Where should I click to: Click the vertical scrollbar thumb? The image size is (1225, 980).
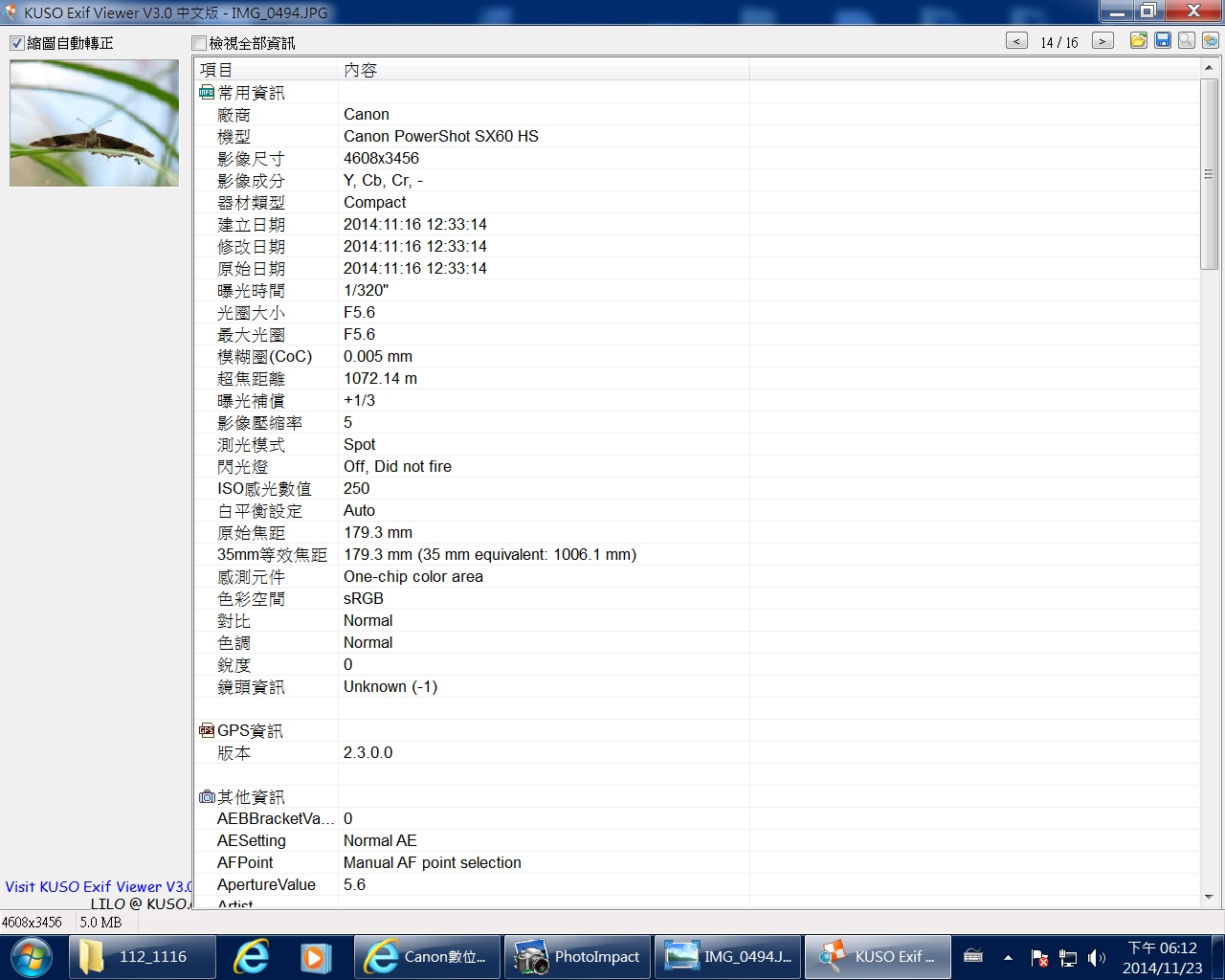[1209, 174]
